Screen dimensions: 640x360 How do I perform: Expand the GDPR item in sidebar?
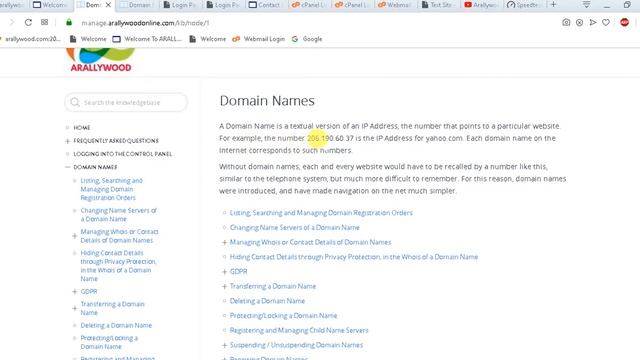click(x=74, y=291)
